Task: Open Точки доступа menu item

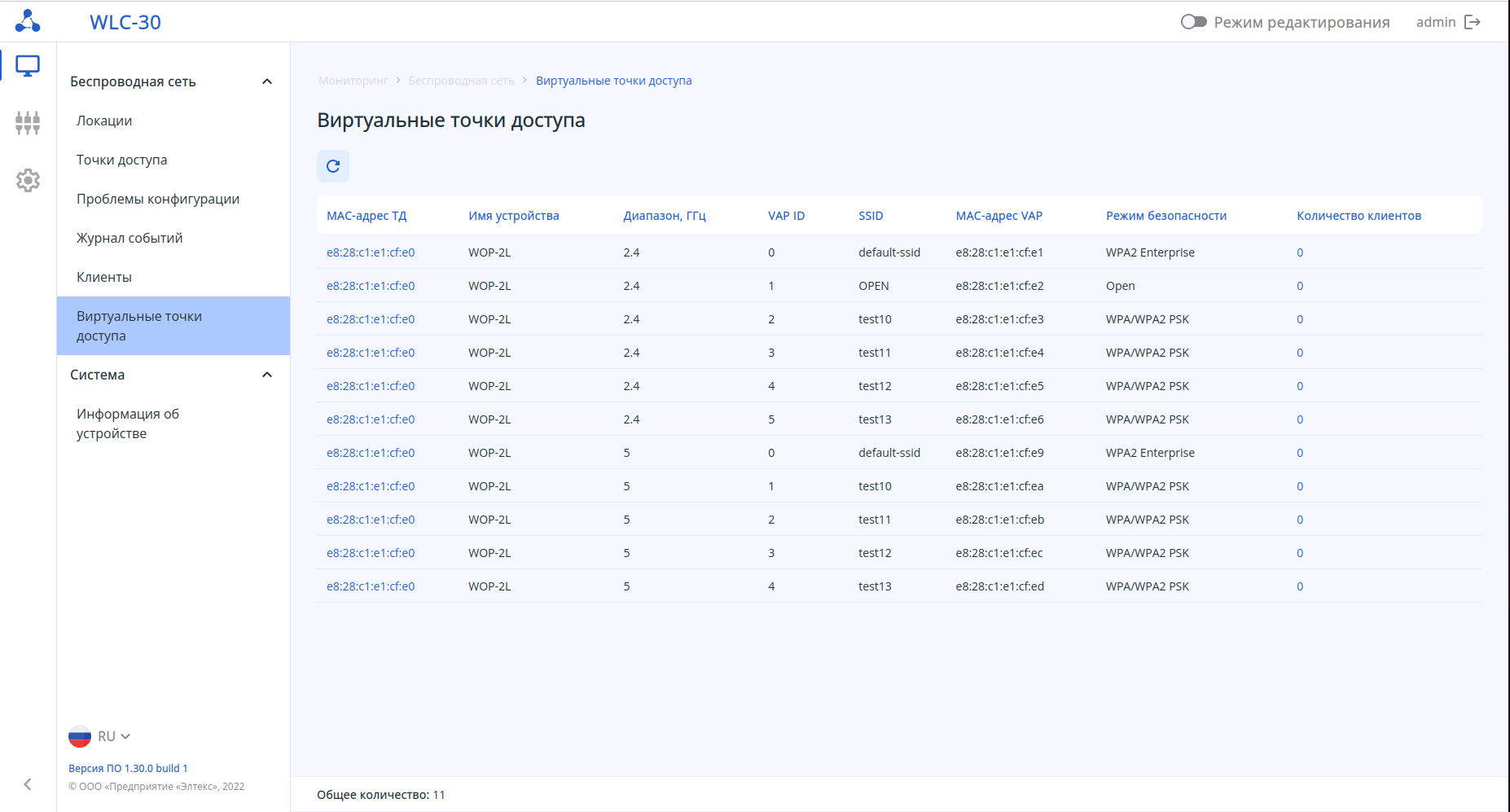Action: point(122,160)
